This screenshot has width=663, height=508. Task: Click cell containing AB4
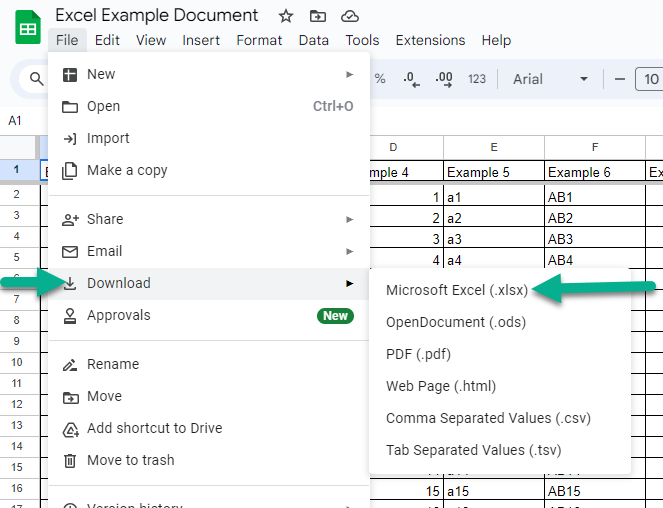pos(595,260)
